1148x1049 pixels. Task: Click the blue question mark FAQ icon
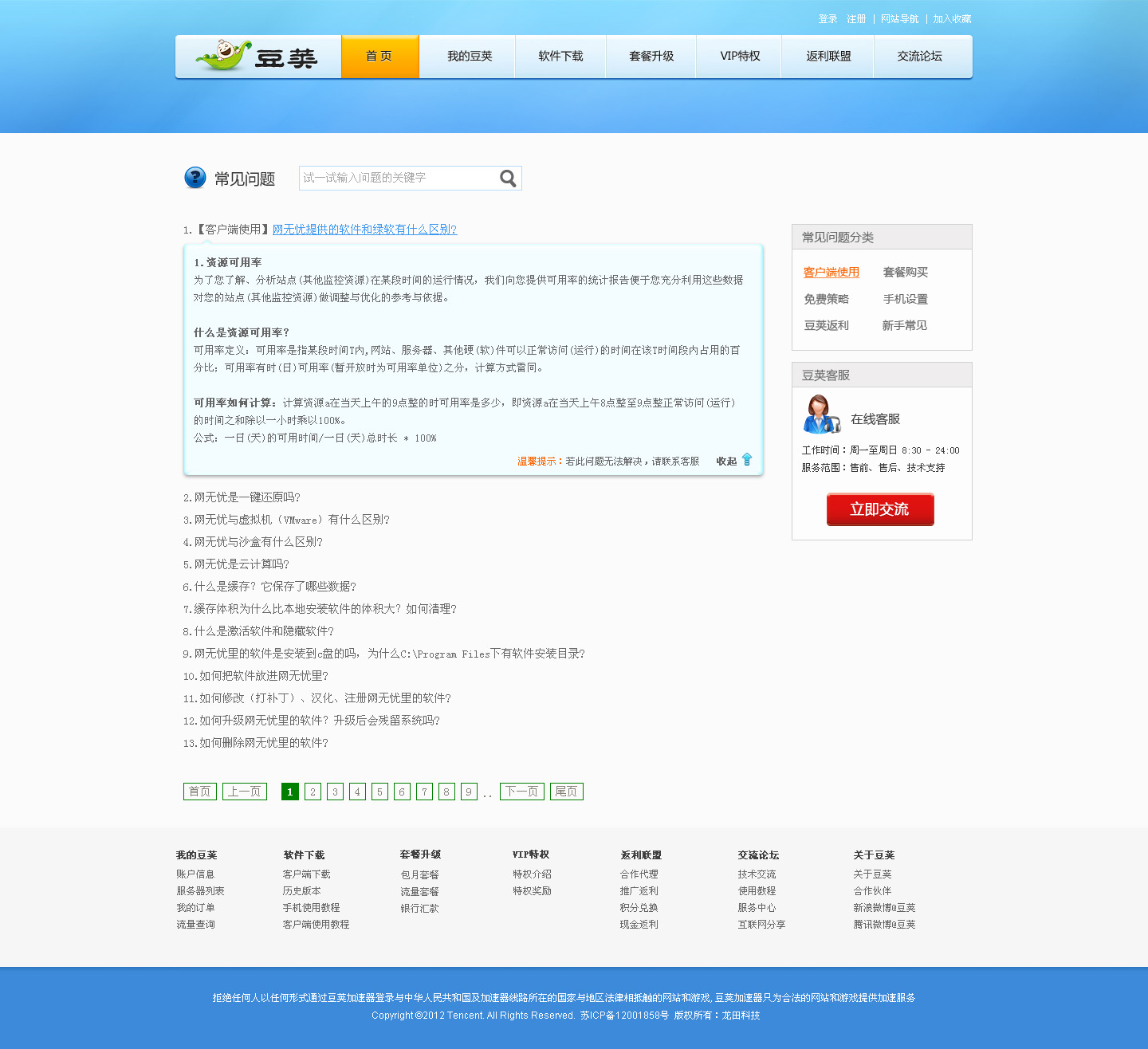195,178
